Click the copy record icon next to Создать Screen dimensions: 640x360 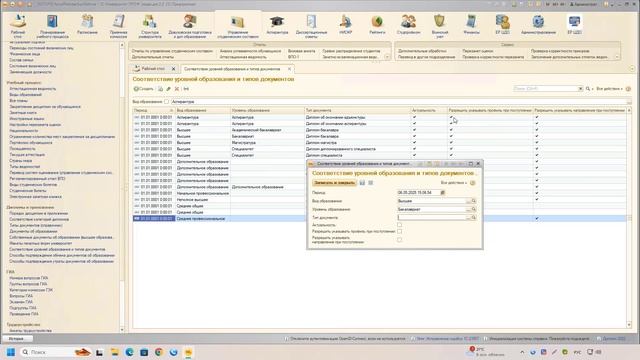click(x=160, y=89)
